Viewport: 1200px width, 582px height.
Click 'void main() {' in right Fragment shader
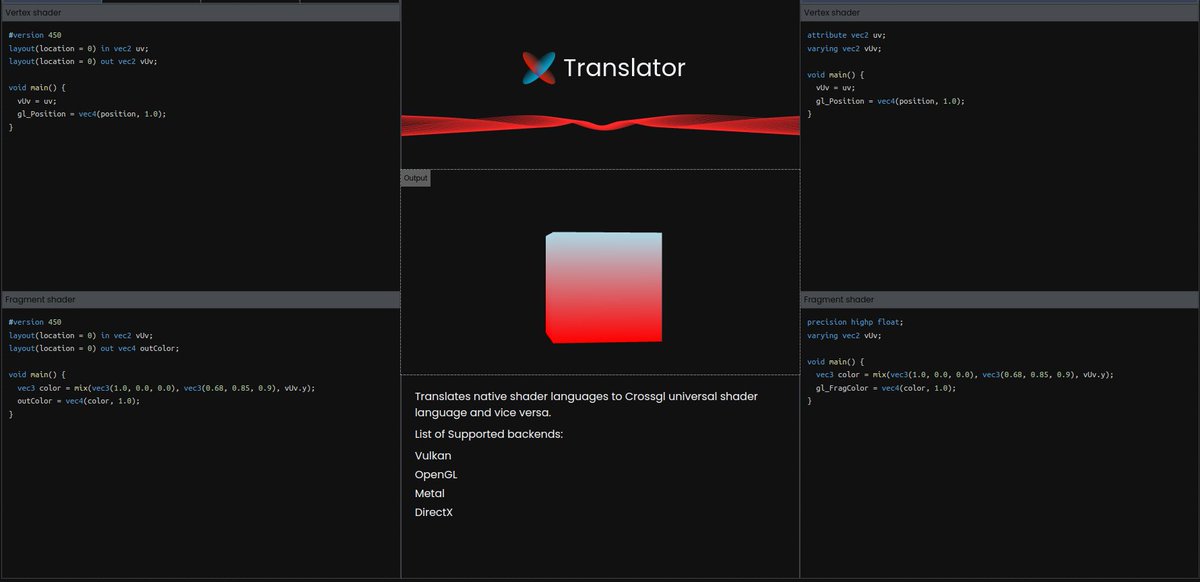(x=835, y=362)
